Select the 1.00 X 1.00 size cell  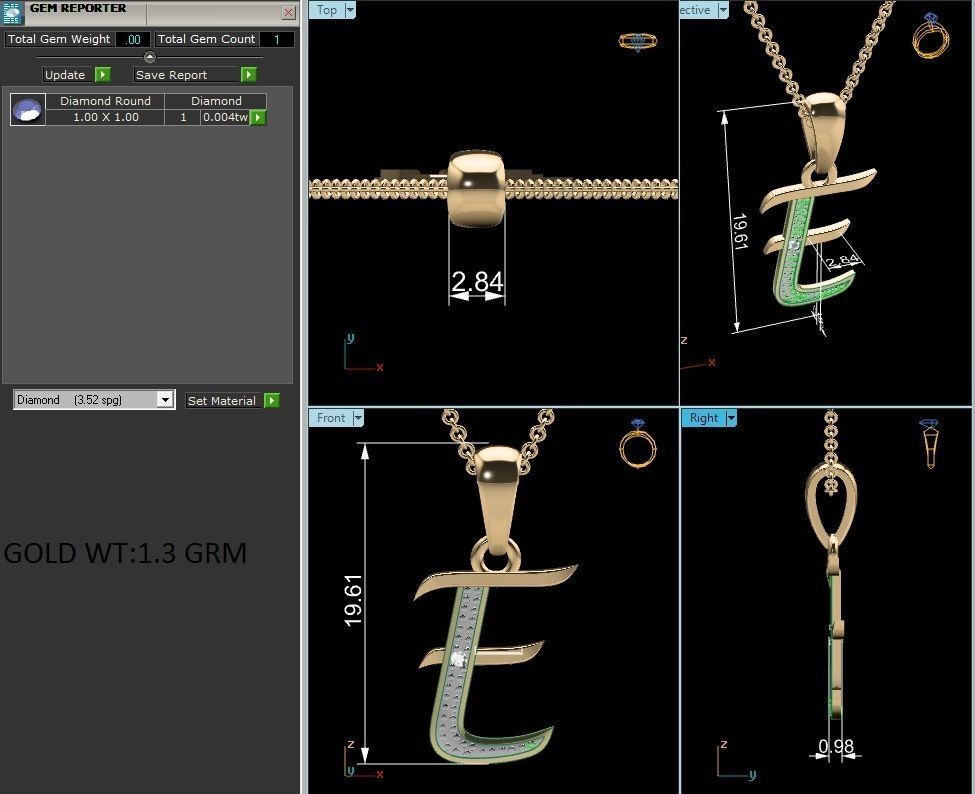[106, 117]
